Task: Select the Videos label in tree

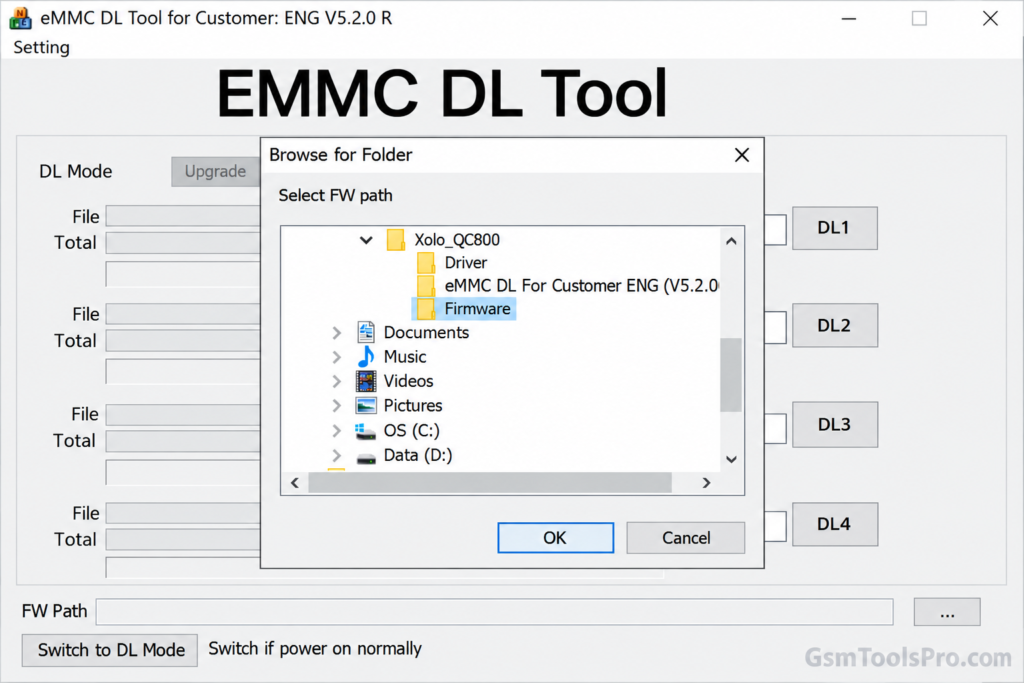Action: click(x=408, y=381)
